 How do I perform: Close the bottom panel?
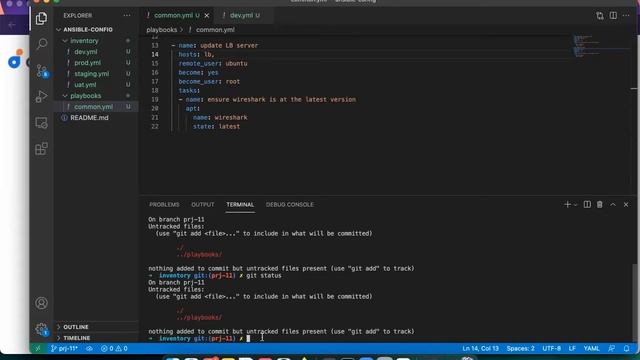[626, 204]
